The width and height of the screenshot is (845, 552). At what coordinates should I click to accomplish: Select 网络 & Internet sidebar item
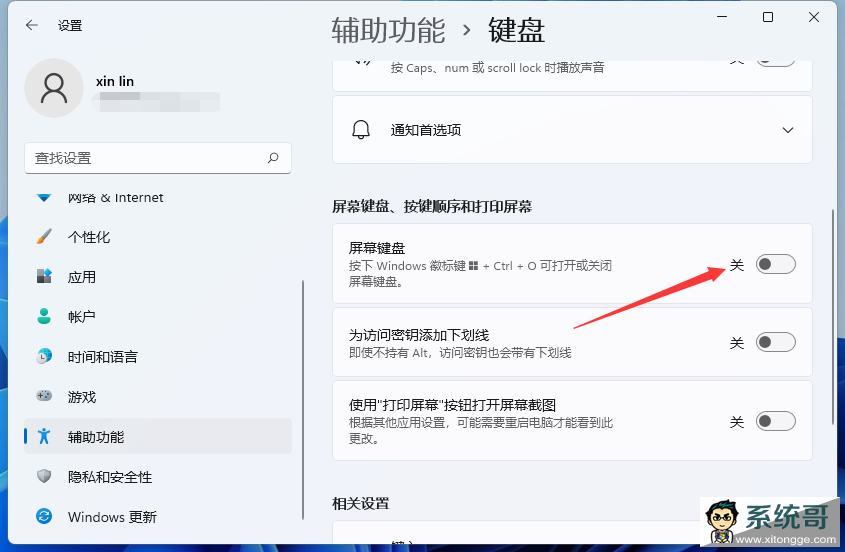(x=158, y=198)
